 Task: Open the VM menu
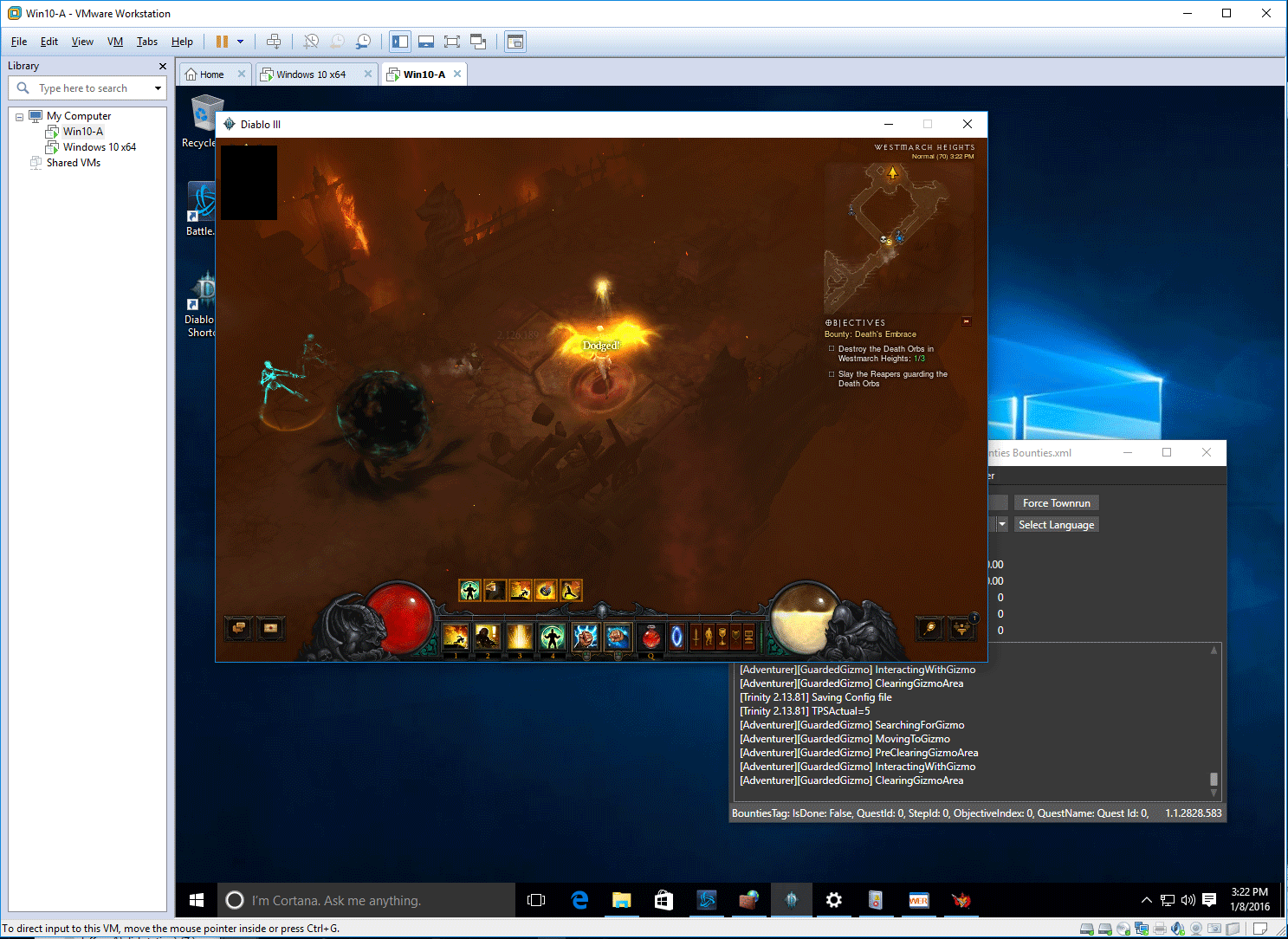click(x=115, y=42)
